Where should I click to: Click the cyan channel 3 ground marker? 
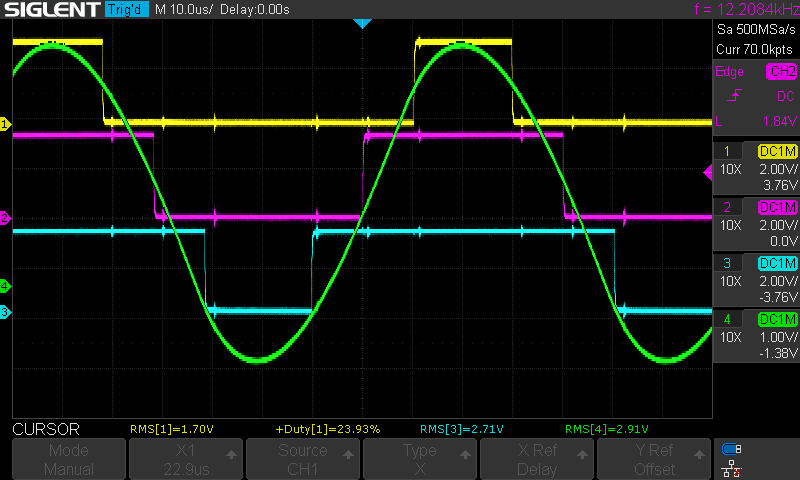click(5, 313)
